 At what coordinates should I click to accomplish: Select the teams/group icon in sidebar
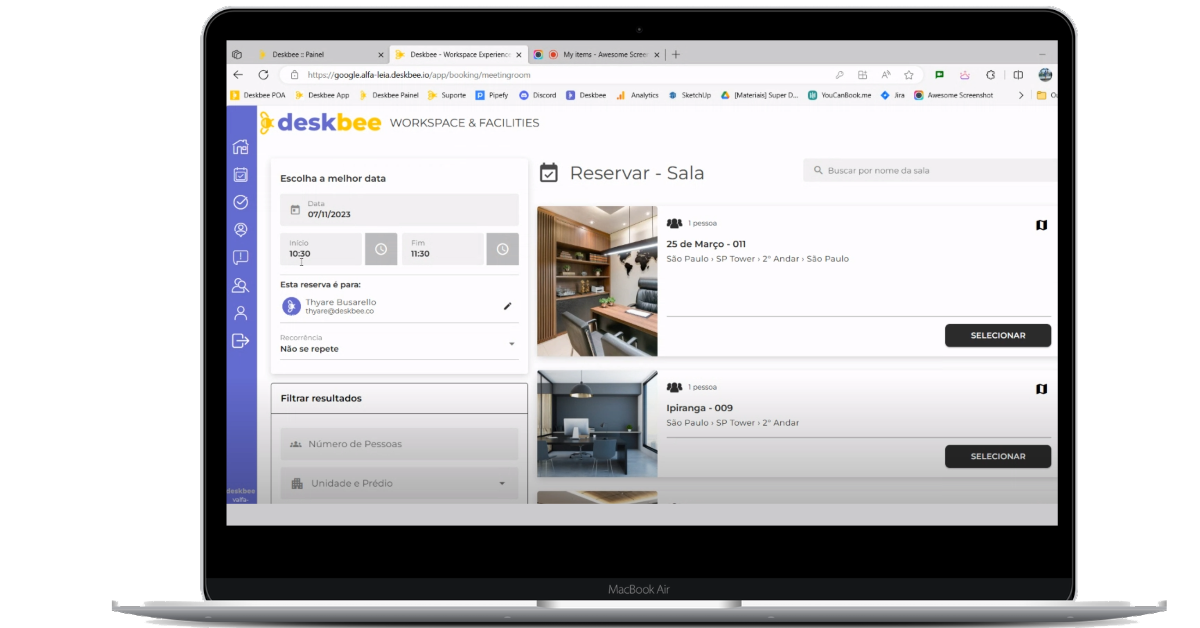(x=240, y=285)
